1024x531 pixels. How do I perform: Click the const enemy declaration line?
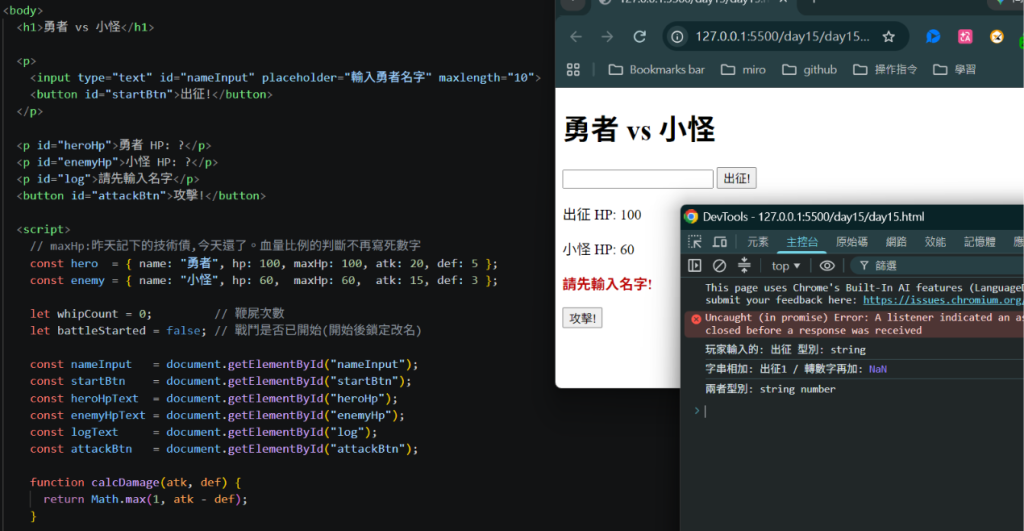pos(264,280)
